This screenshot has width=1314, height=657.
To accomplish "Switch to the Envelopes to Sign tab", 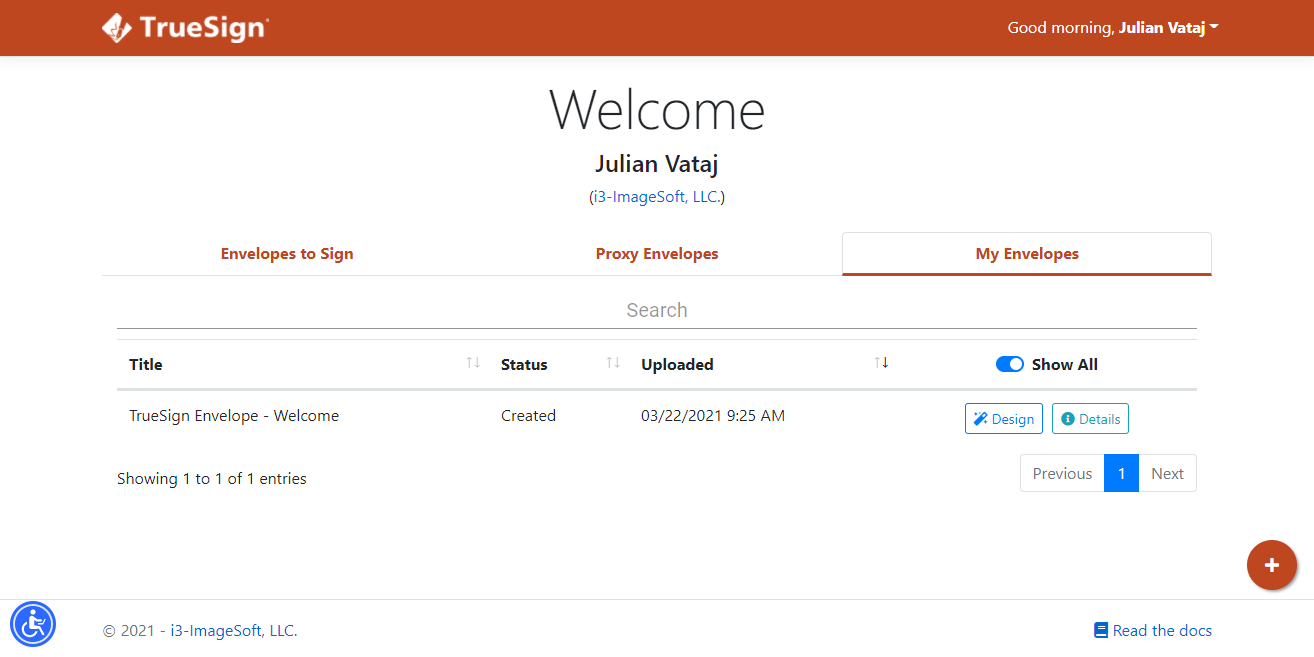I will coord(286,253).
